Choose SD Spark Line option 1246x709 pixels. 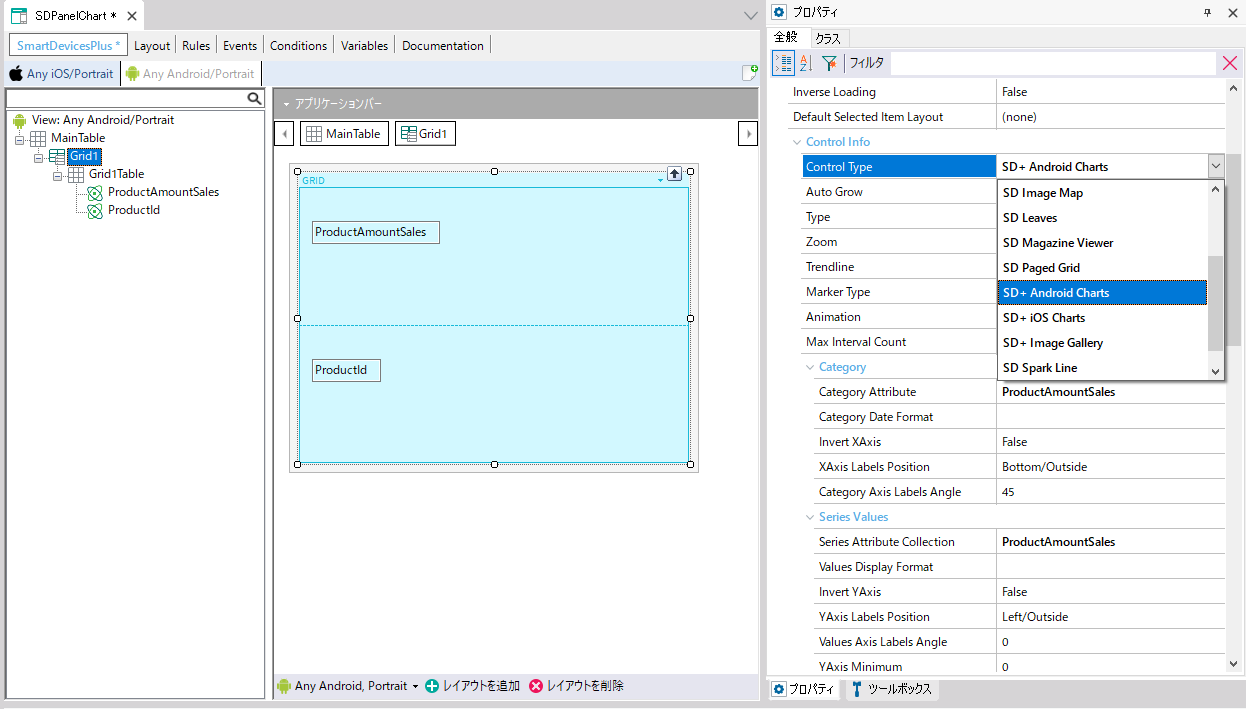[x=1103, y=367]
